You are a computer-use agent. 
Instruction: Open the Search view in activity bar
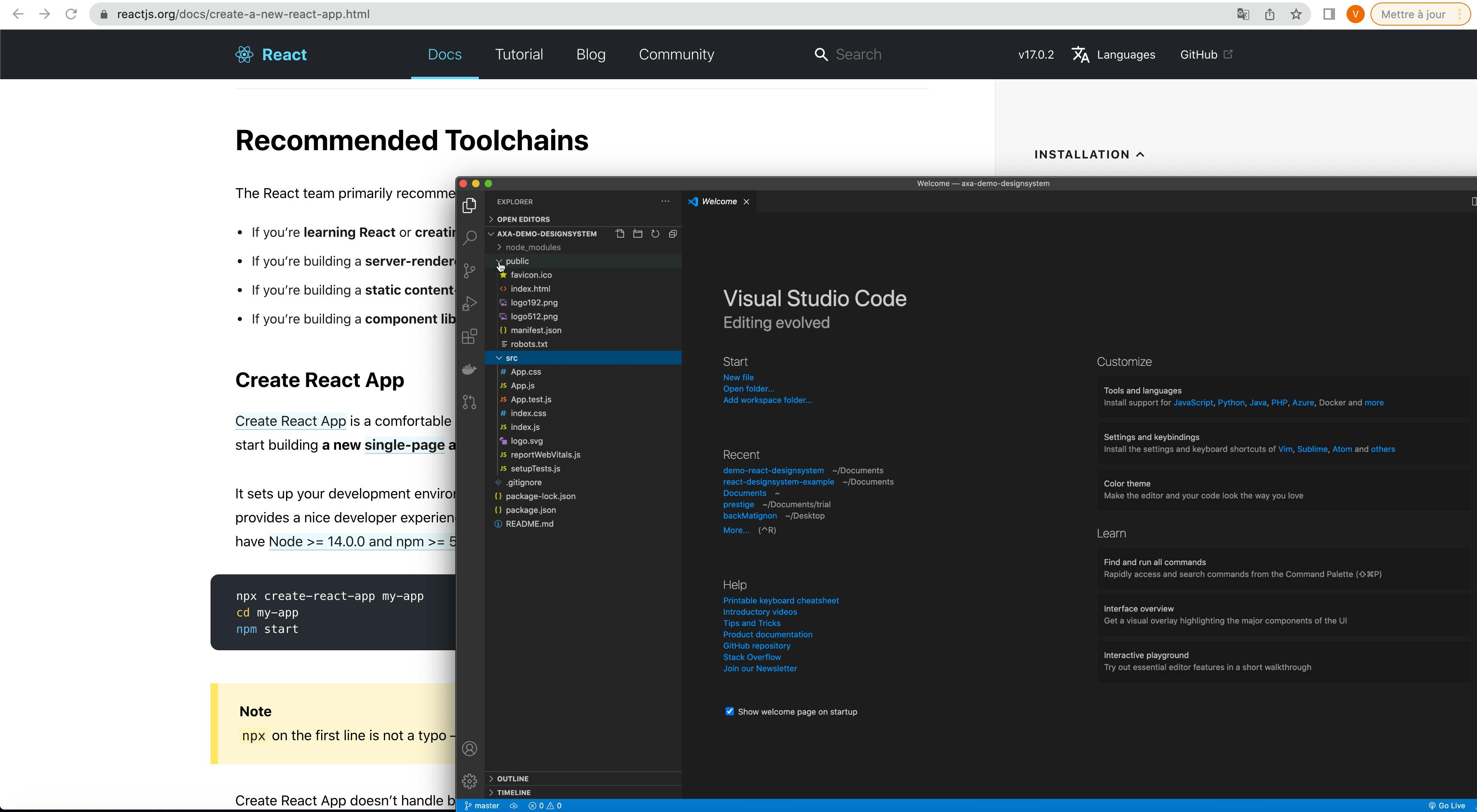(x=470, y=237)
